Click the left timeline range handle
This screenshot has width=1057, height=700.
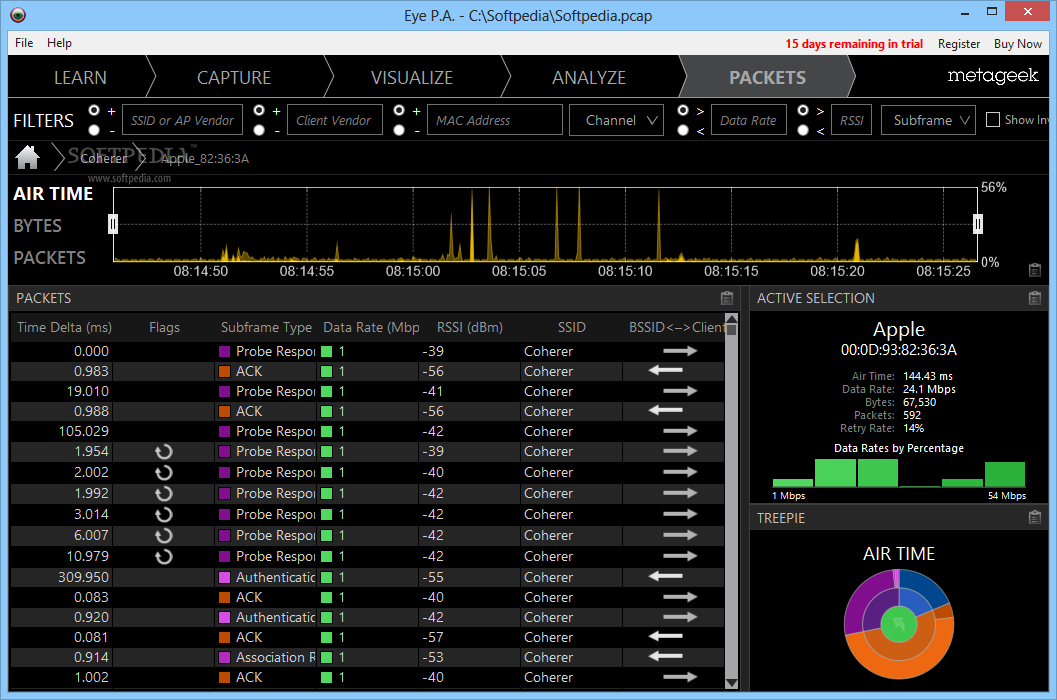click(x=113, y=223)
